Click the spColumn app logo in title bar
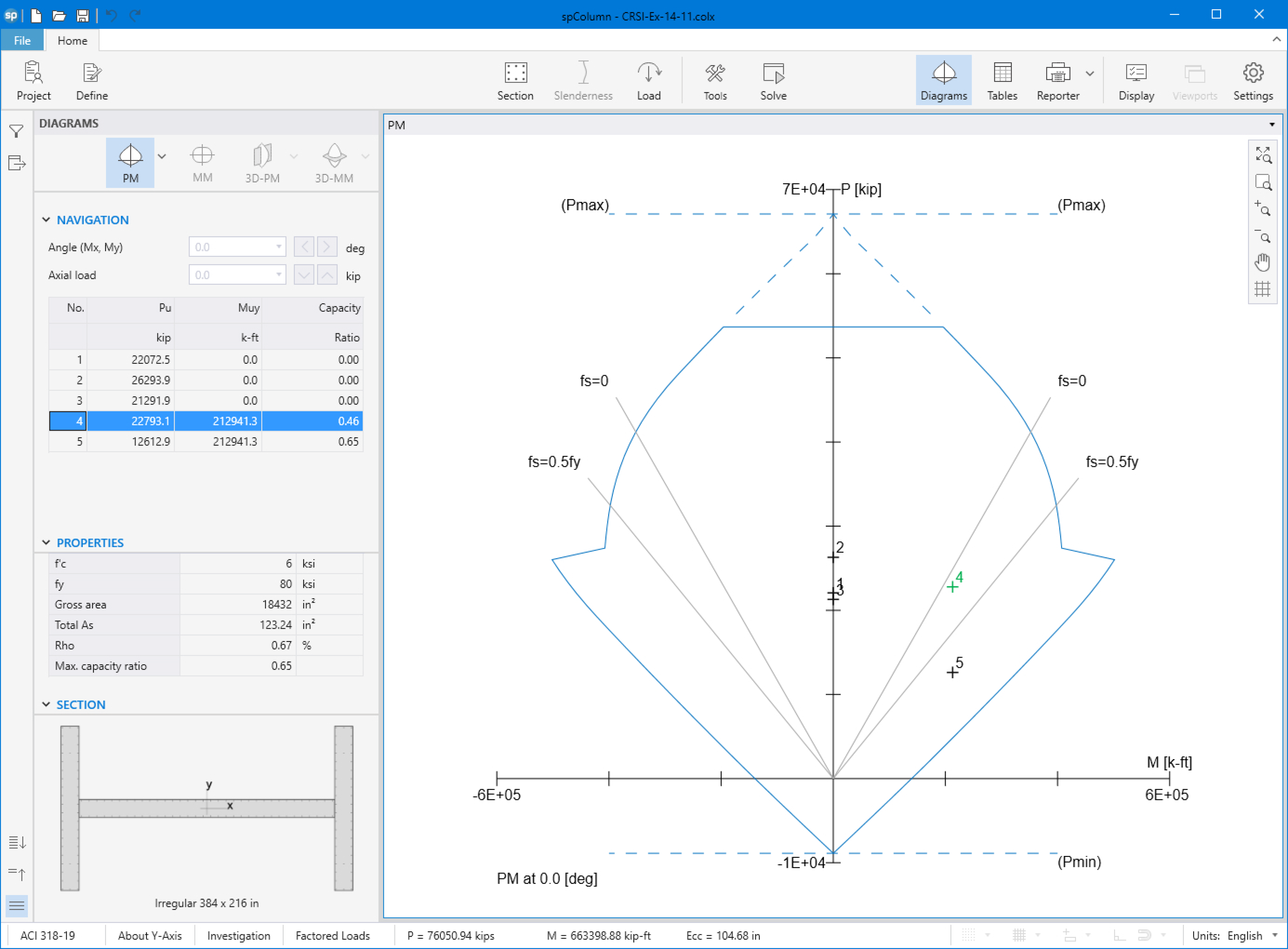Viewport: 1288px width, 949px height. point(11,15)
